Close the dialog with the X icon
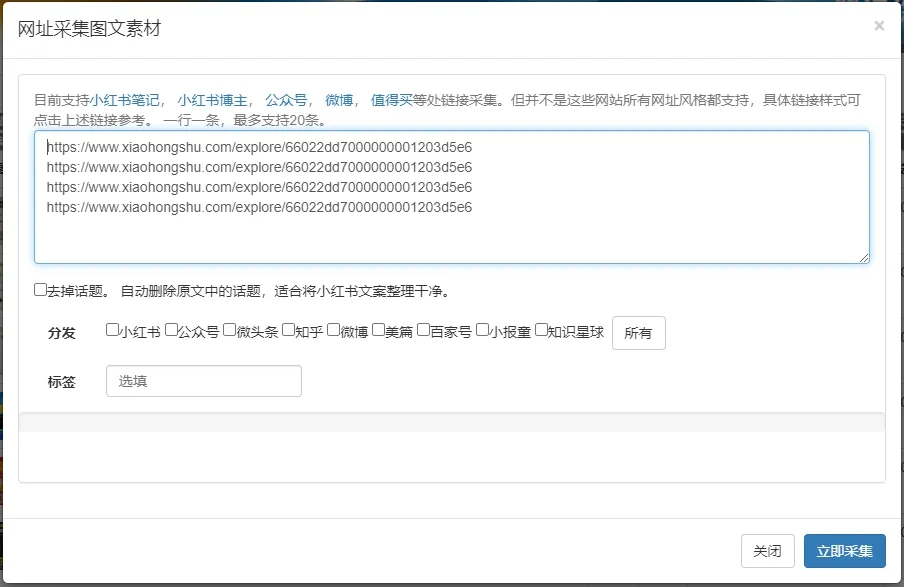Viewport: 904px width, 587px height. [879, 25]
